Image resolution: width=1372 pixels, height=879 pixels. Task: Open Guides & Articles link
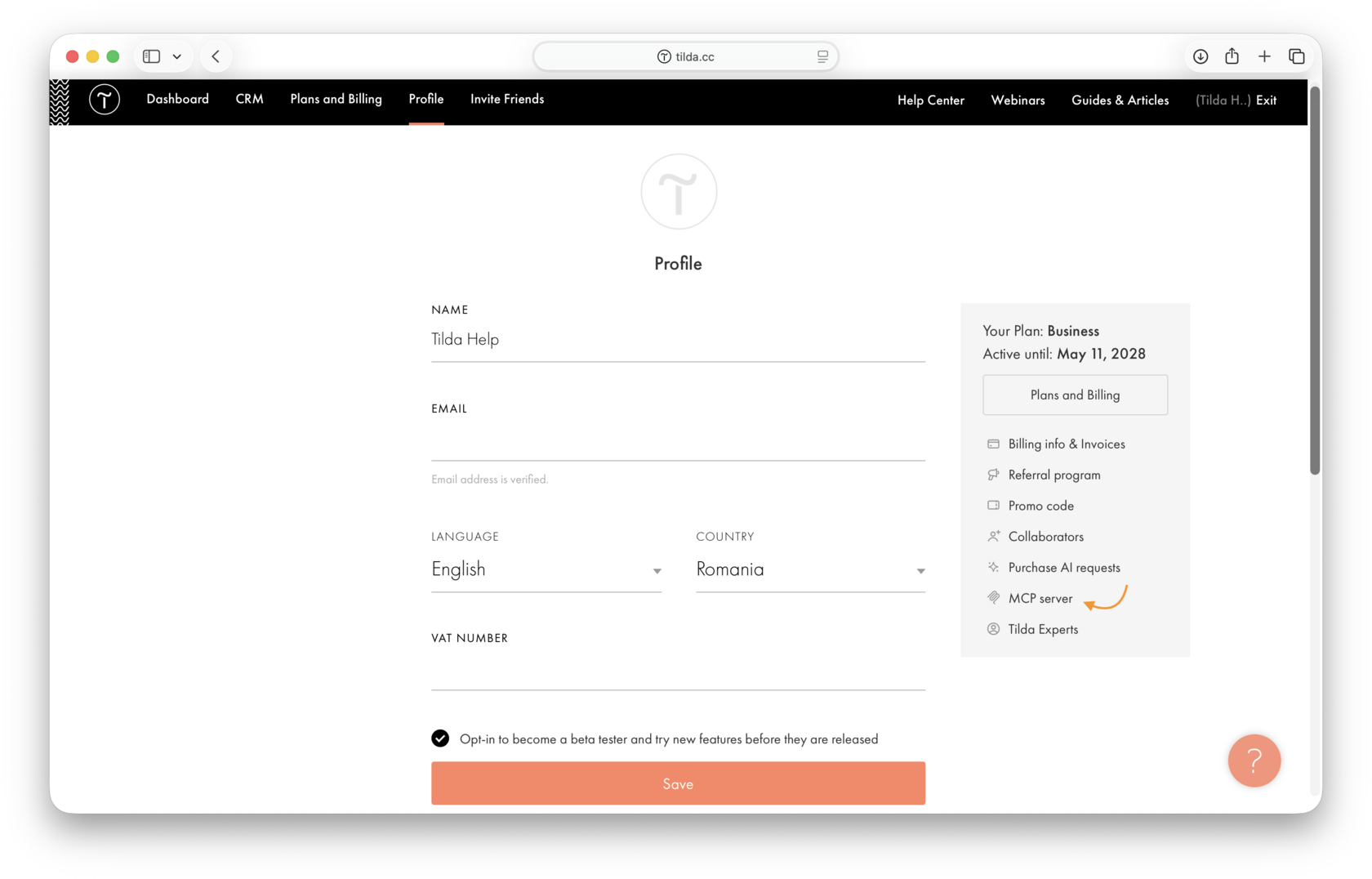(1120, 100)
